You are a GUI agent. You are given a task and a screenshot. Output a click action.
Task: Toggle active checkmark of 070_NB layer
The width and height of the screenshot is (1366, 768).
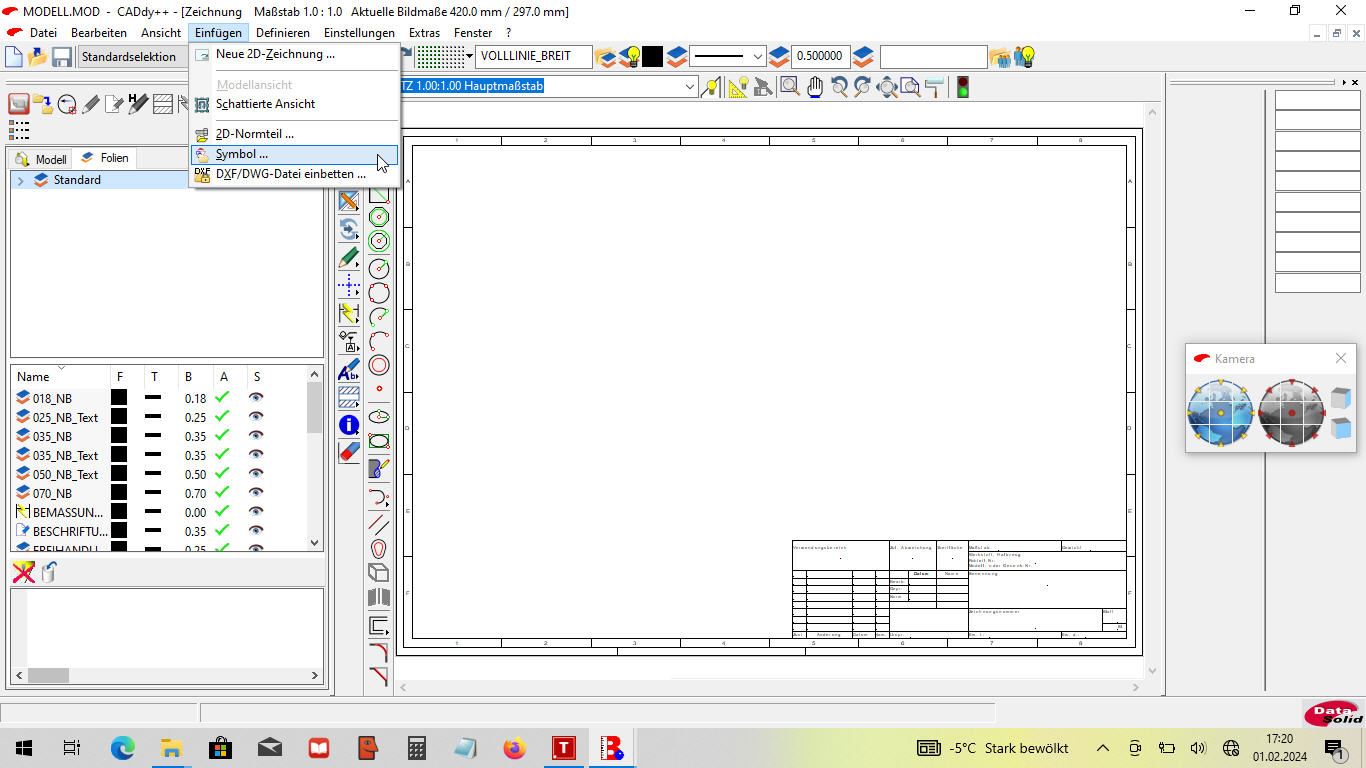pyautogui.click(x=222, y=493)
